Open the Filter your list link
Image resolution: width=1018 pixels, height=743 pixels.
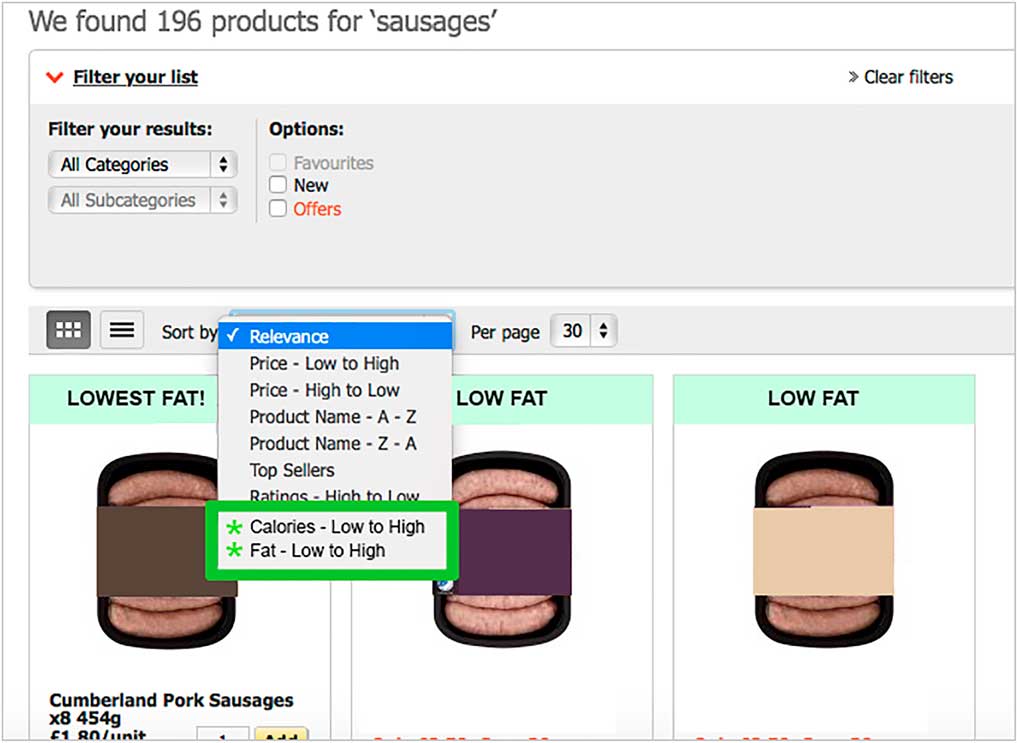click(136, 77)
